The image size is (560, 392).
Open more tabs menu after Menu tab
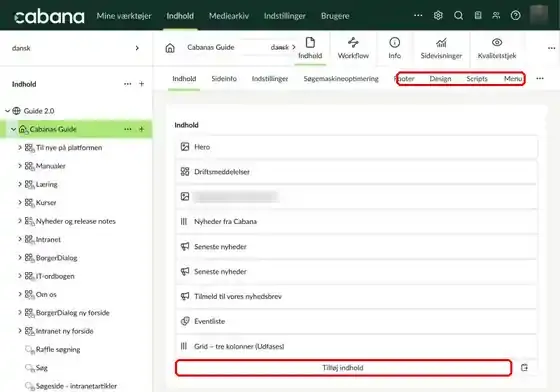click(x=540, y=78)
